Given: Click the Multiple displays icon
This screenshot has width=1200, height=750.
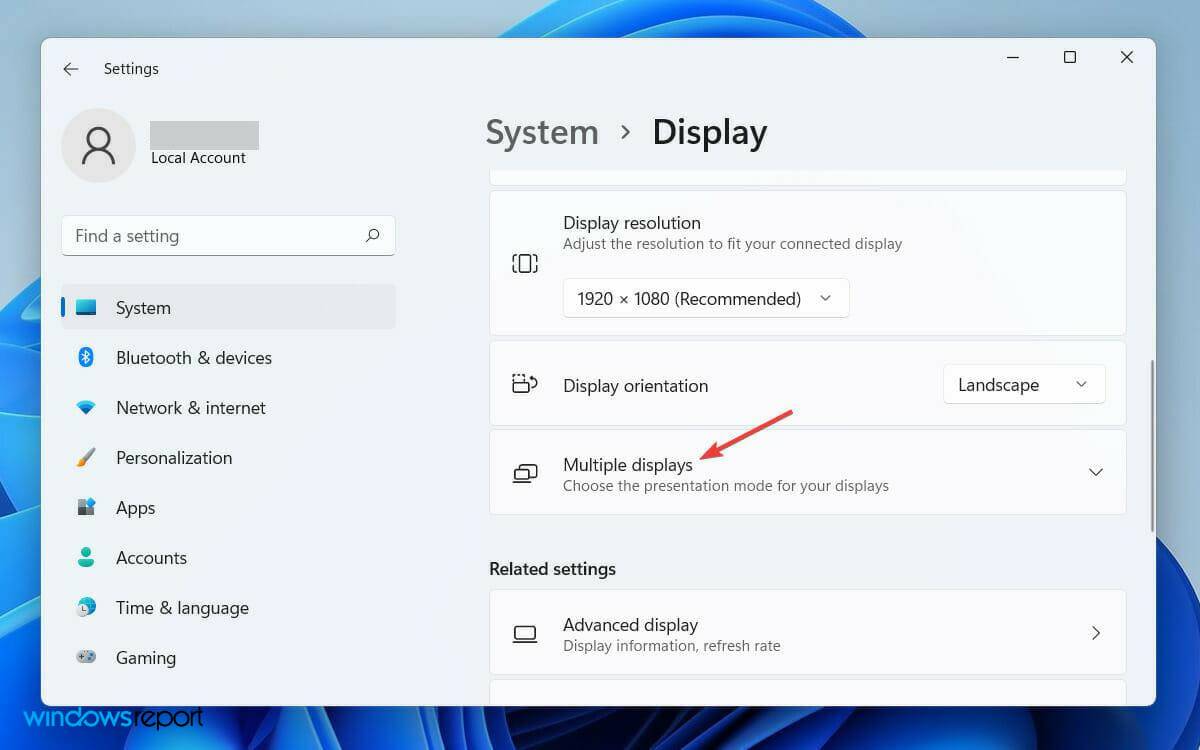Looking at the screenshot, I should pos(525,472).
